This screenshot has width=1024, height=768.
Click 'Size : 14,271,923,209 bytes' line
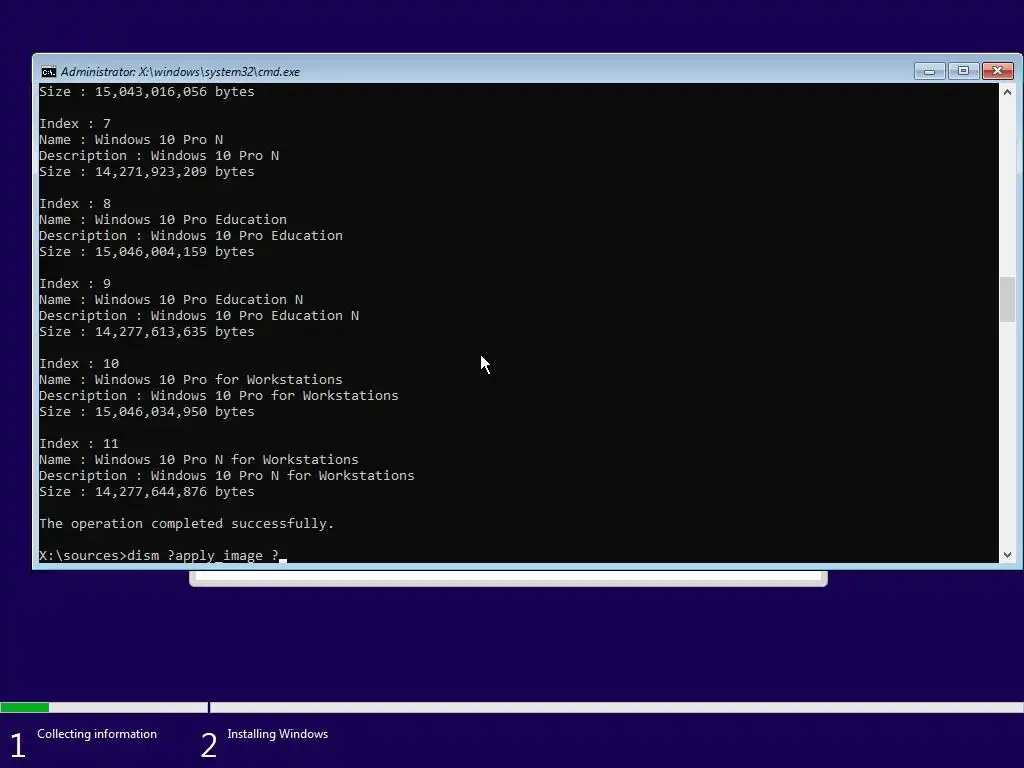coord(146,171)
